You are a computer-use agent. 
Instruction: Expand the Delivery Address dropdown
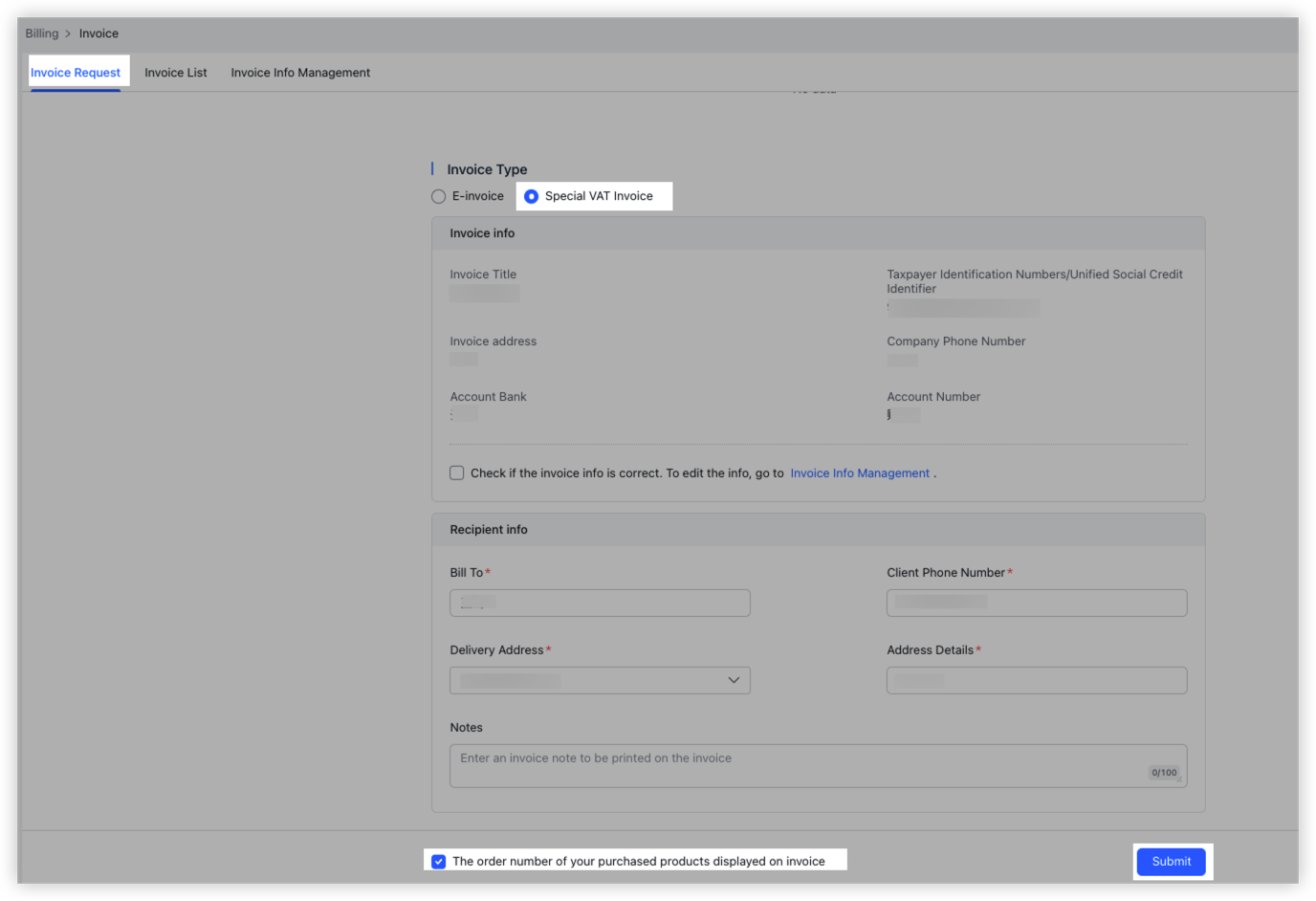click(600, 680)
